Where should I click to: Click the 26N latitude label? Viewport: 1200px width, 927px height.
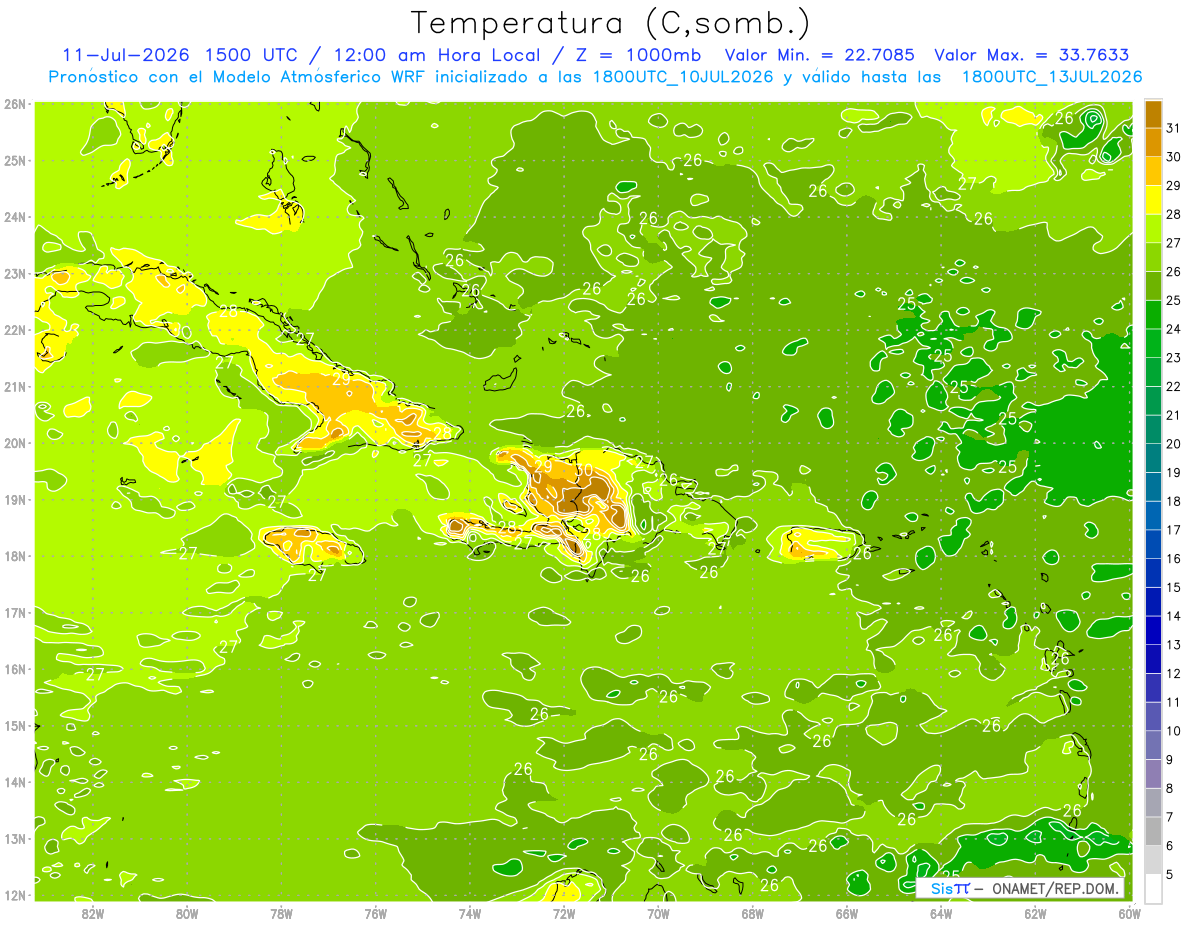(15, 104)
